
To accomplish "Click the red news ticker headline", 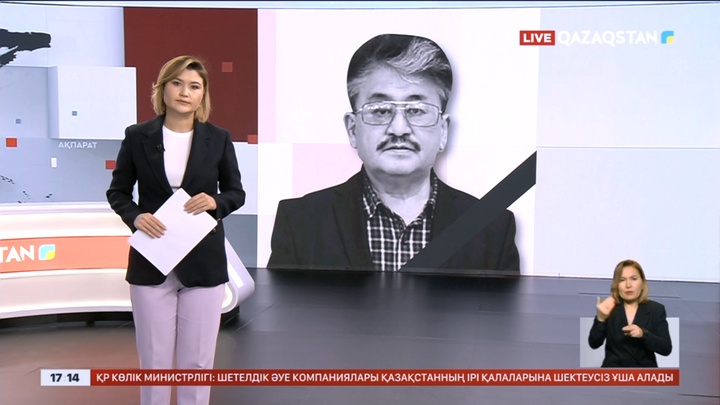I will tap(385, 378).
